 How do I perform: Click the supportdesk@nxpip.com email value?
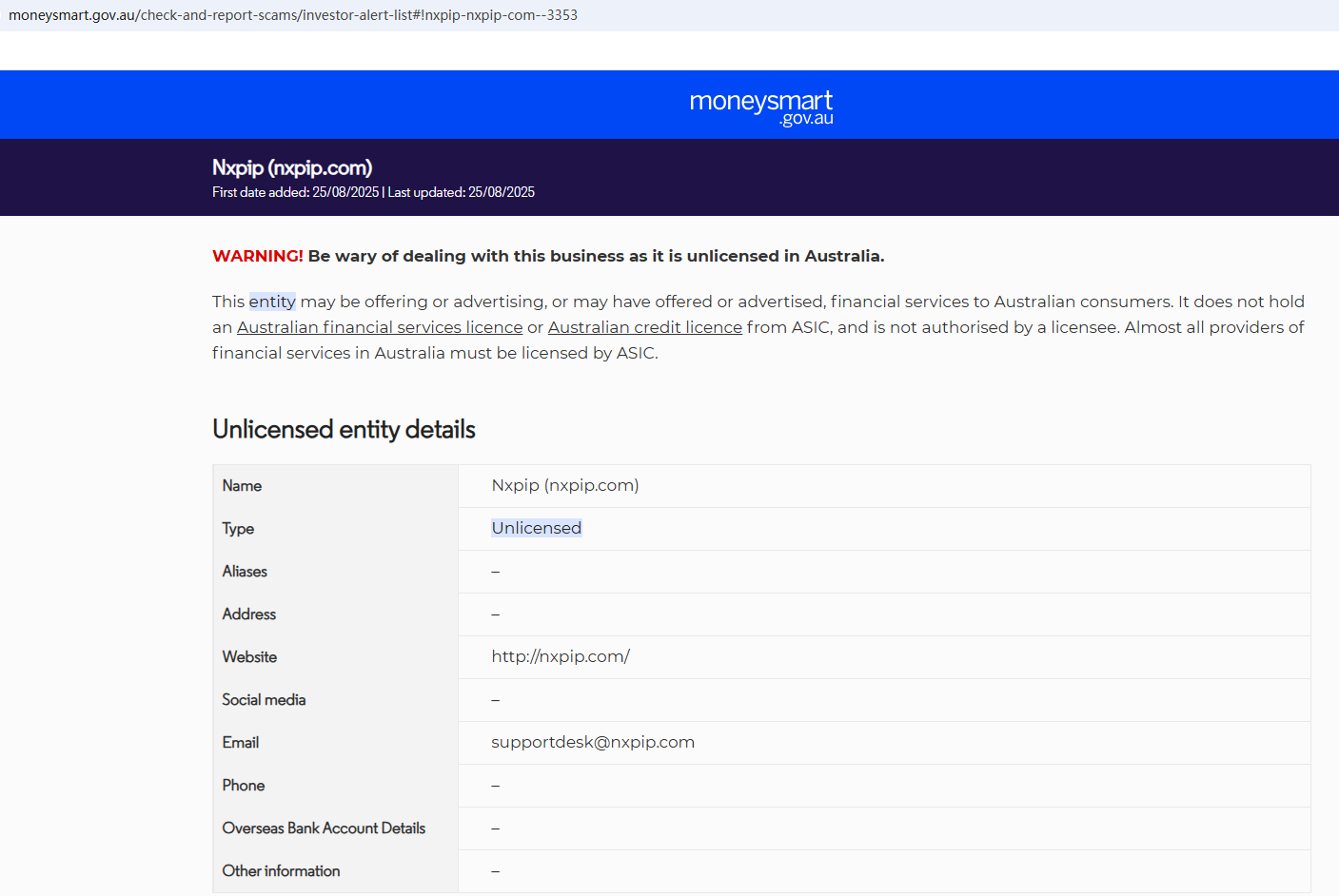tap(593, 742)
